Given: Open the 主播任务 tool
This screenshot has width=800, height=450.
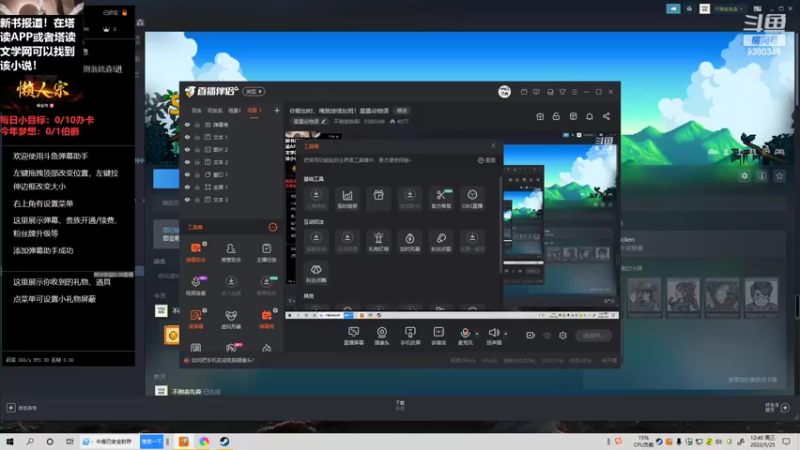Looking at the screenshot, I should (x=266, y=252).
